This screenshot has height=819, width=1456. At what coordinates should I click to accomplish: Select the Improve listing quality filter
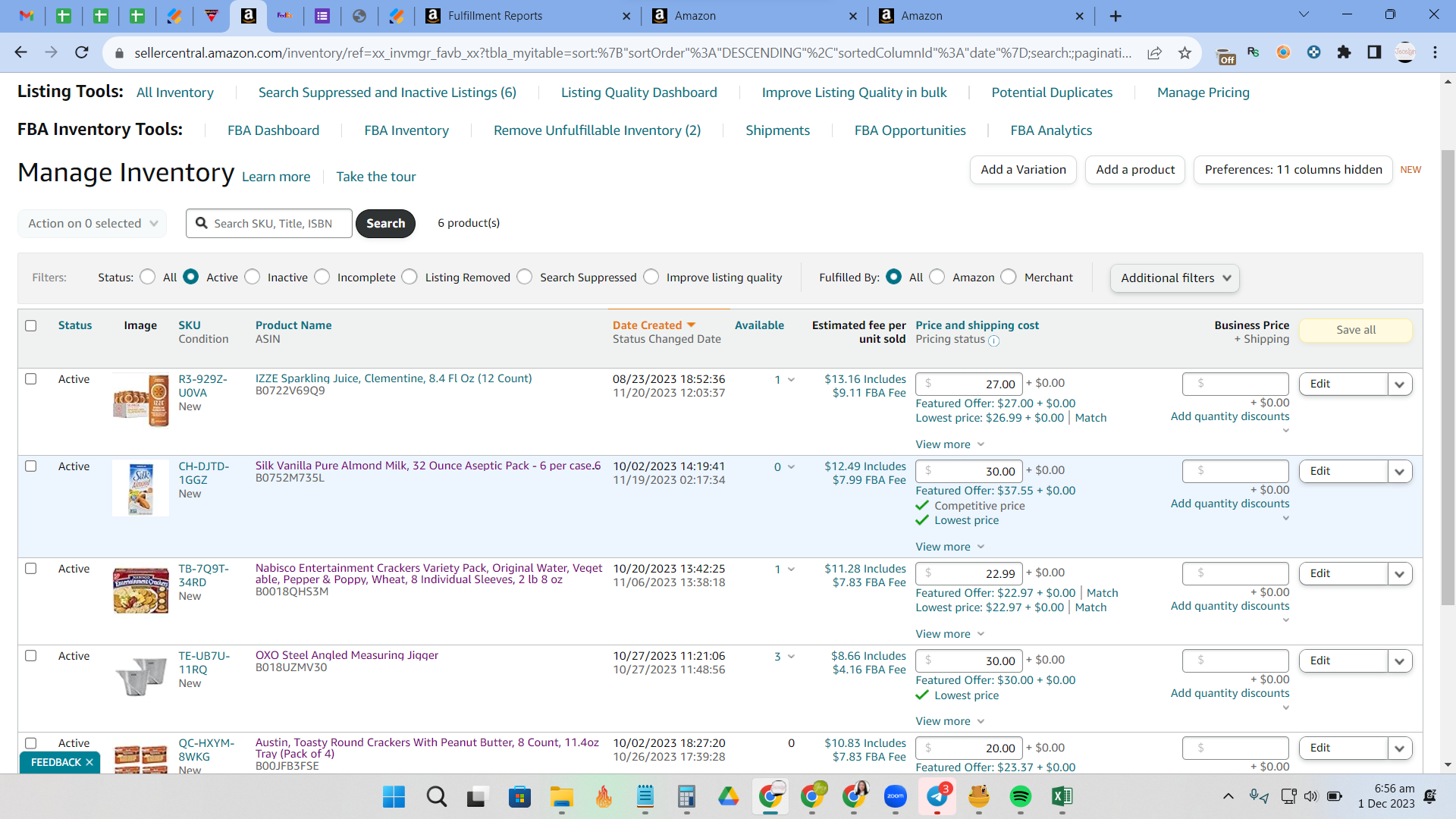pyautogui.click(x=651, y=277)
